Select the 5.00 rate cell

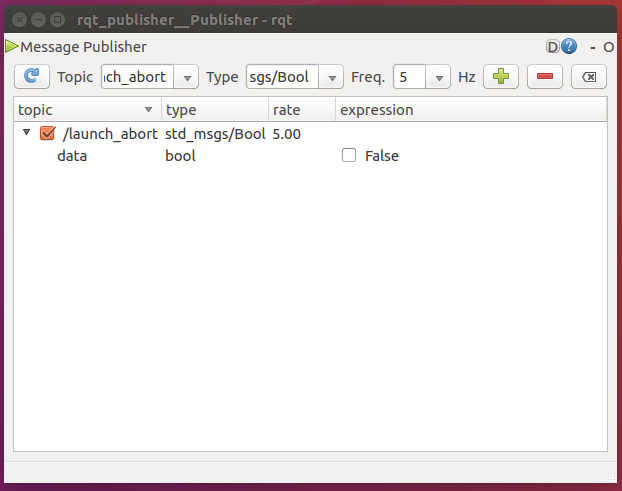coord(286,134)
